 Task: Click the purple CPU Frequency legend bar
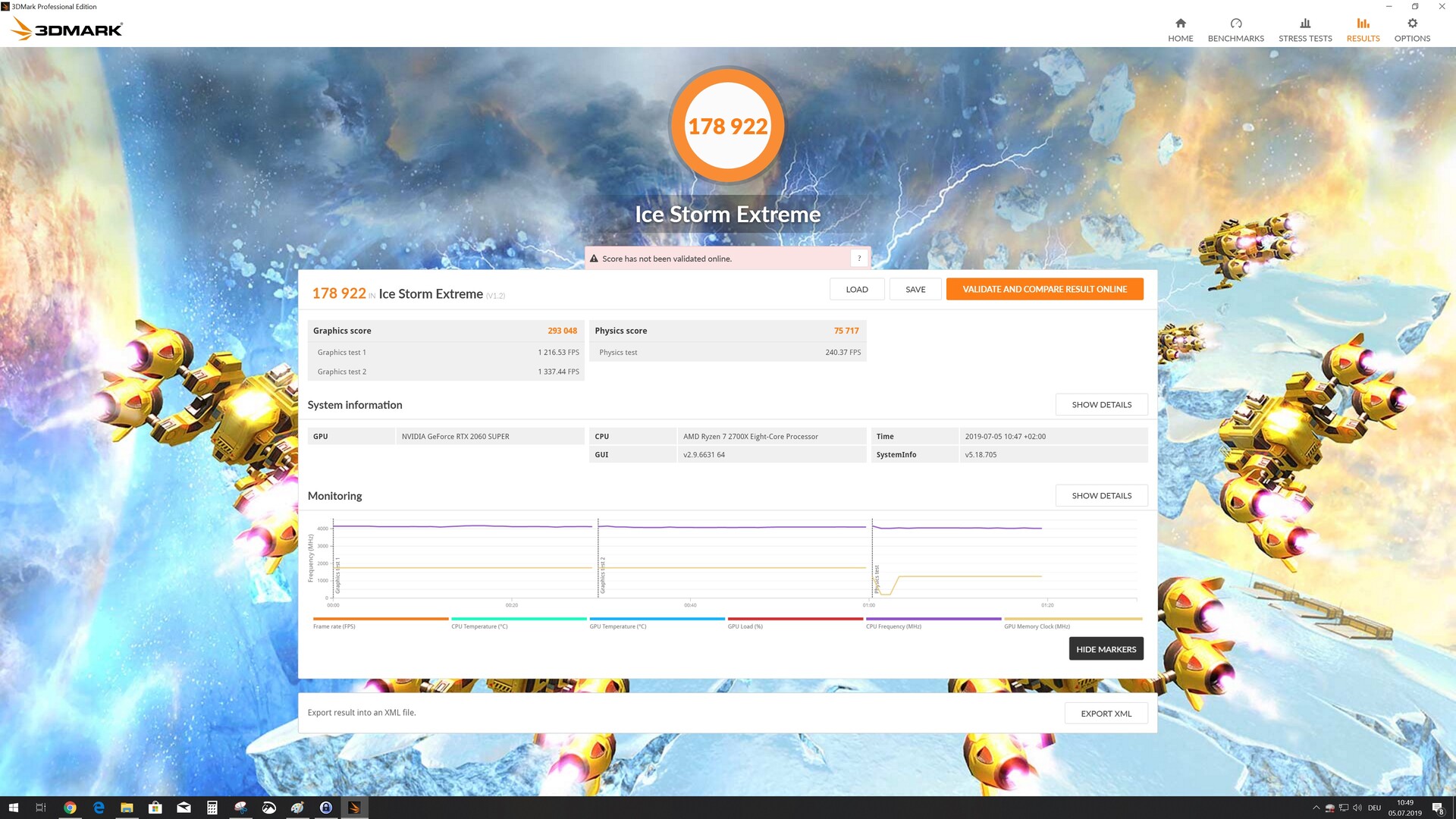pos(934,619)
